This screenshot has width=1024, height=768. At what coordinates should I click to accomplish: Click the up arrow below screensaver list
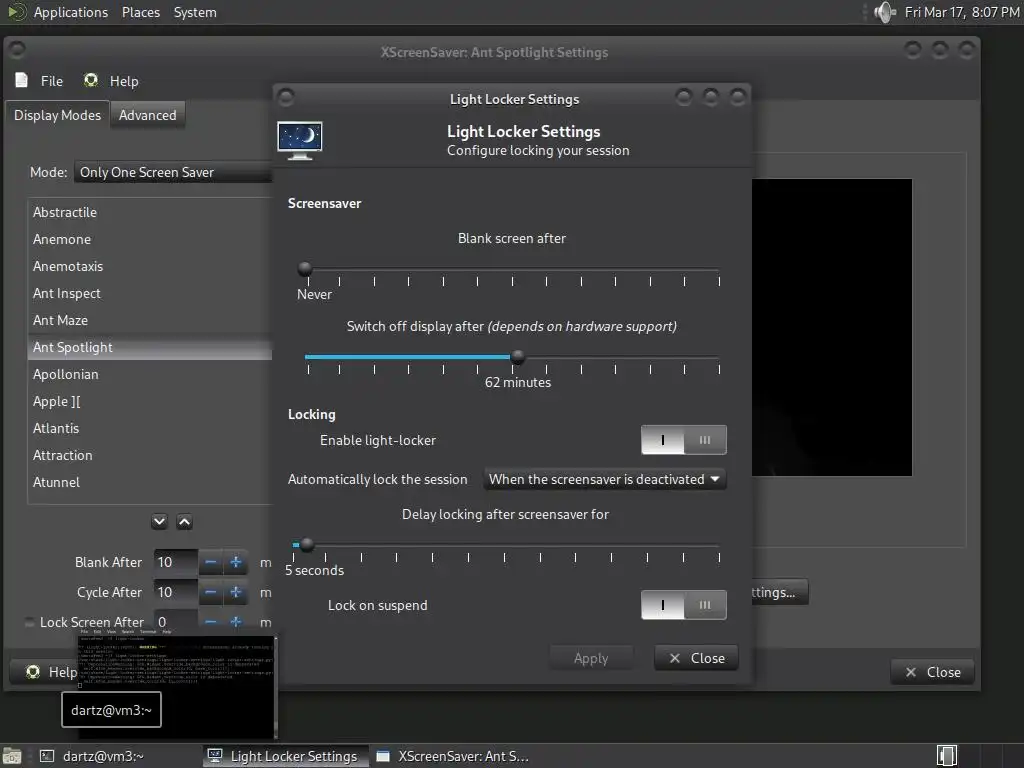point(185,522)
